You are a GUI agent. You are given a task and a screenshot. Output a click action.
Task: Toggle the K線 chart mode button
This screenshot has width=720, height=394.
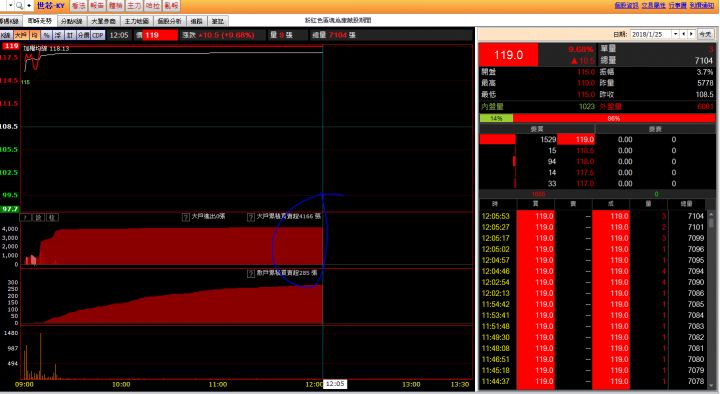click(6, 35)
